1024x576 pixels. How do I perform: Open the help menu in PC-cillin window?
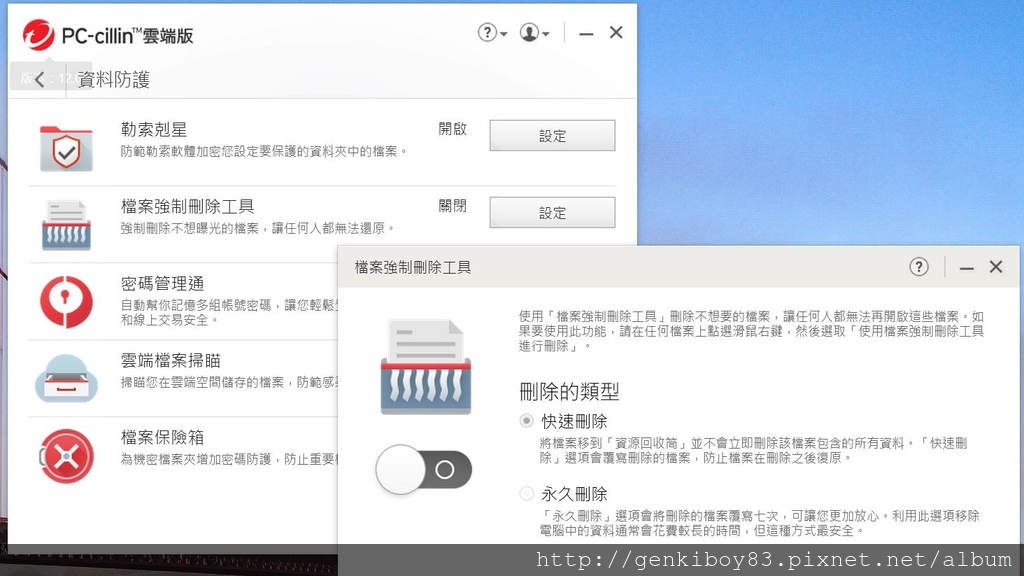tap(492, 33)
